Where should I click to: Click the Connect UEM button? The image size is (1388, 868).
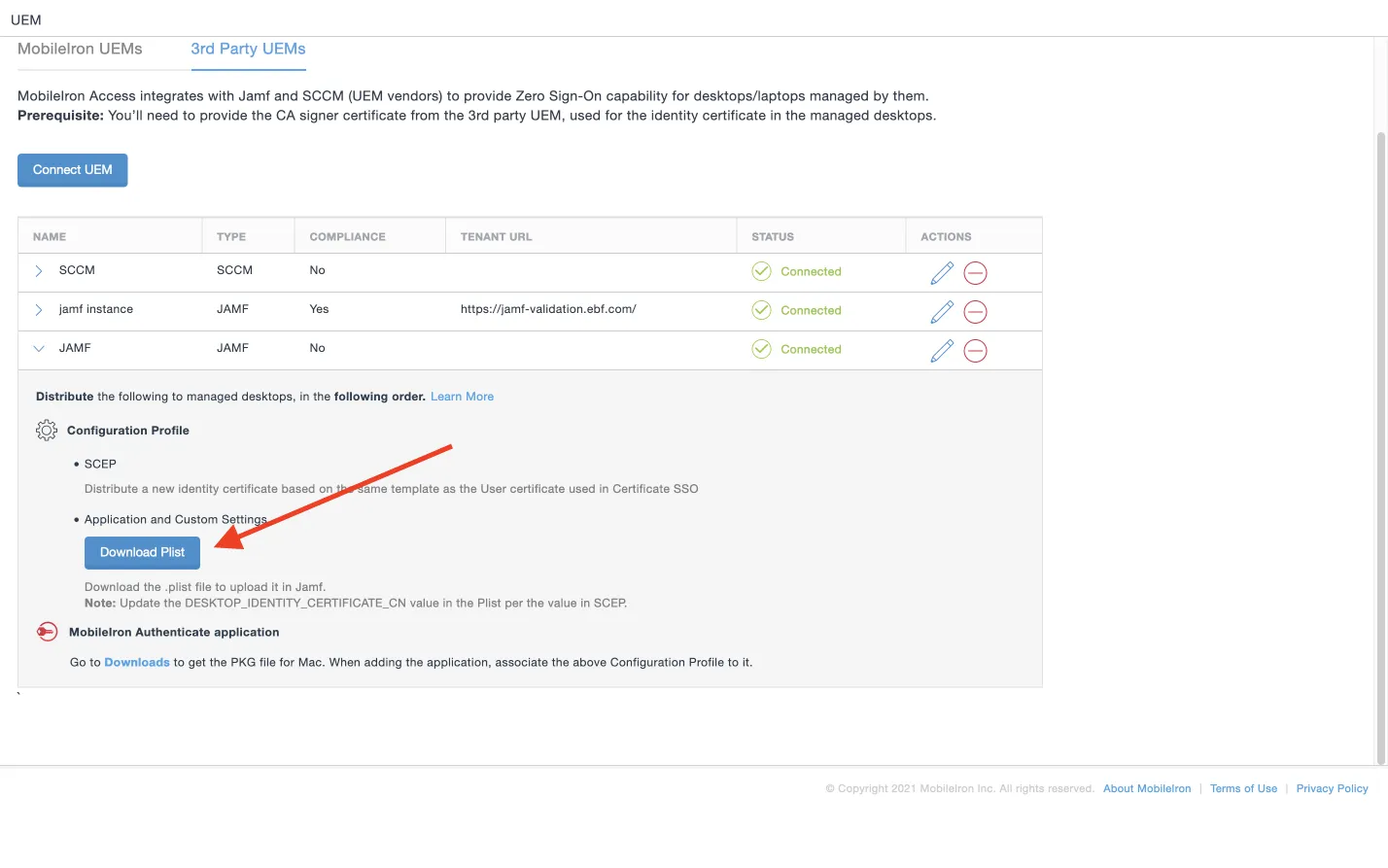(x=73, y=170)
